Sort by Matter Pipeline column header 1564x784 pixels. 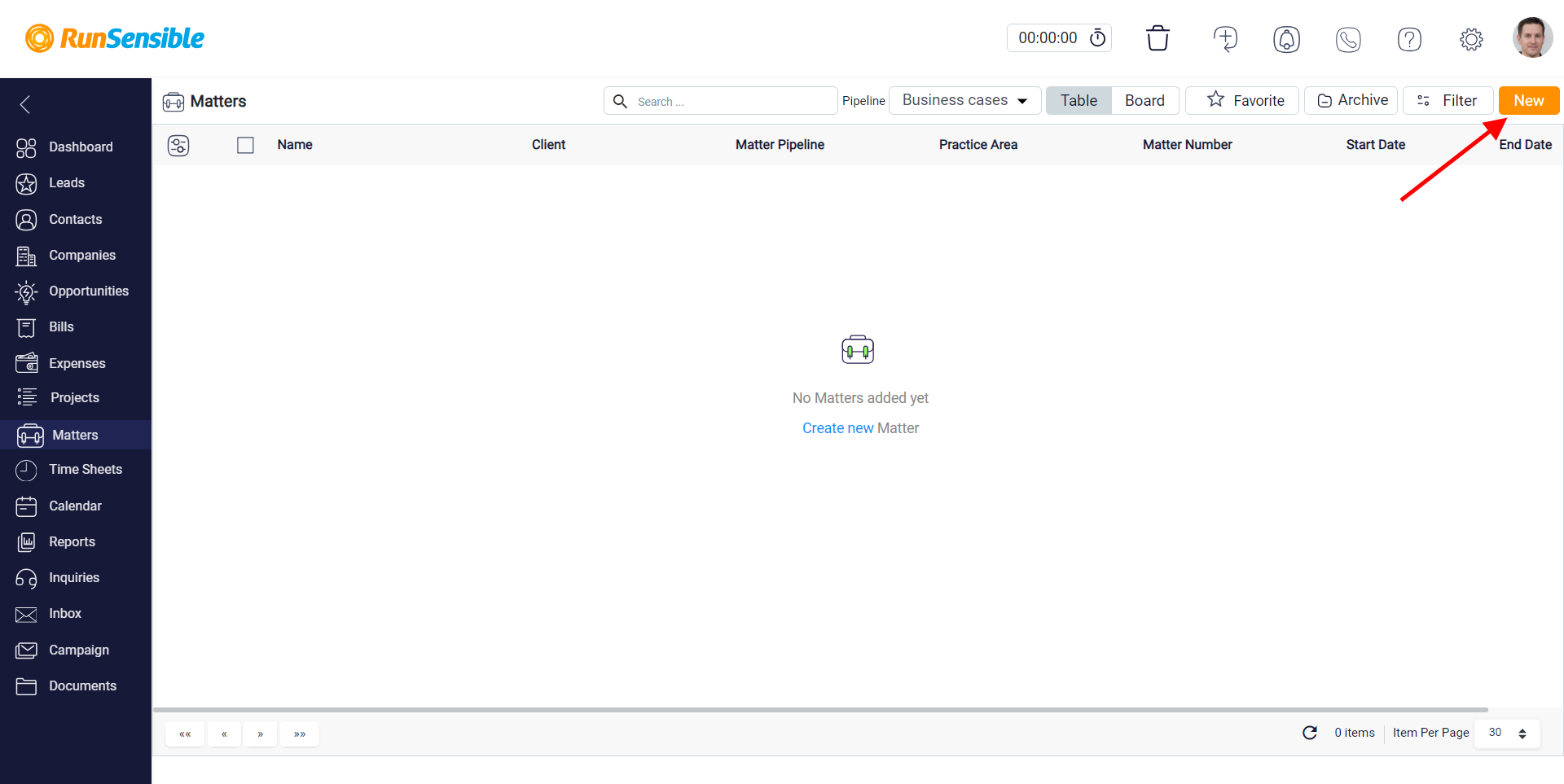pos(780,145)
